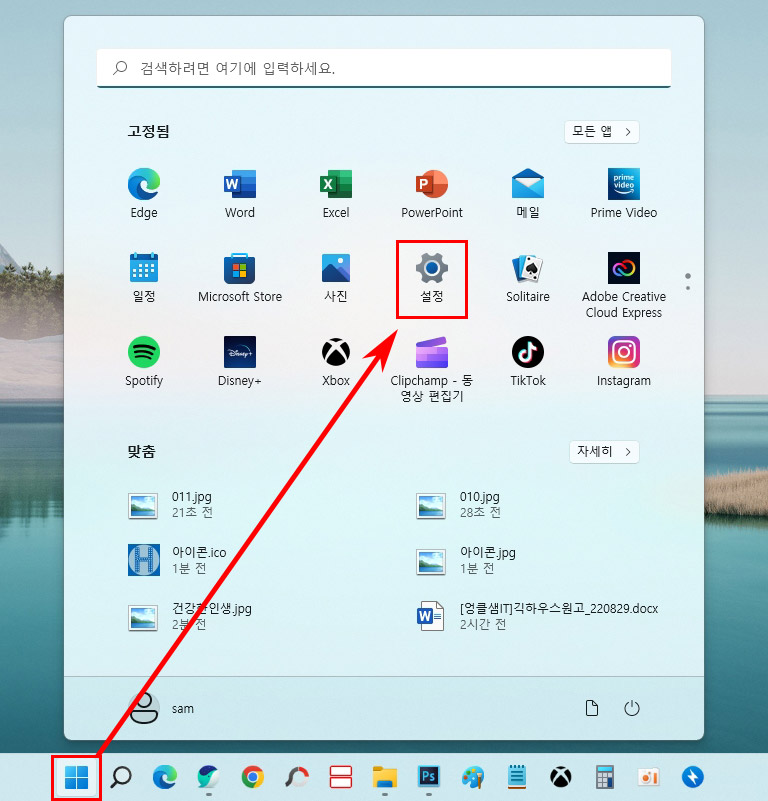The height and width of the screenshot is (801, 768).
Task: Open the 메일 mail app
Action: 528,194
